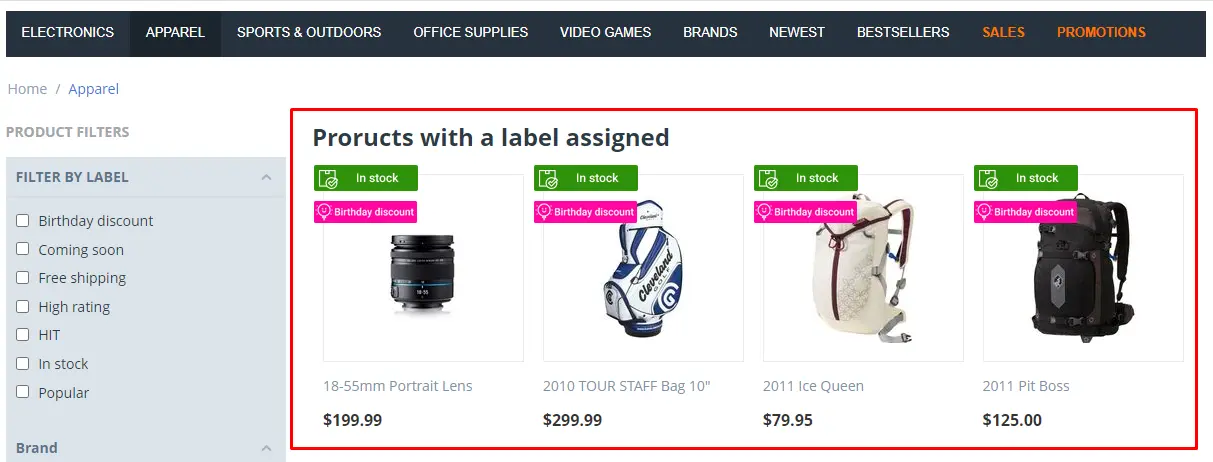Tick the Popular label checkbox
Screen dimensions: 1213x462
point(22,392)
